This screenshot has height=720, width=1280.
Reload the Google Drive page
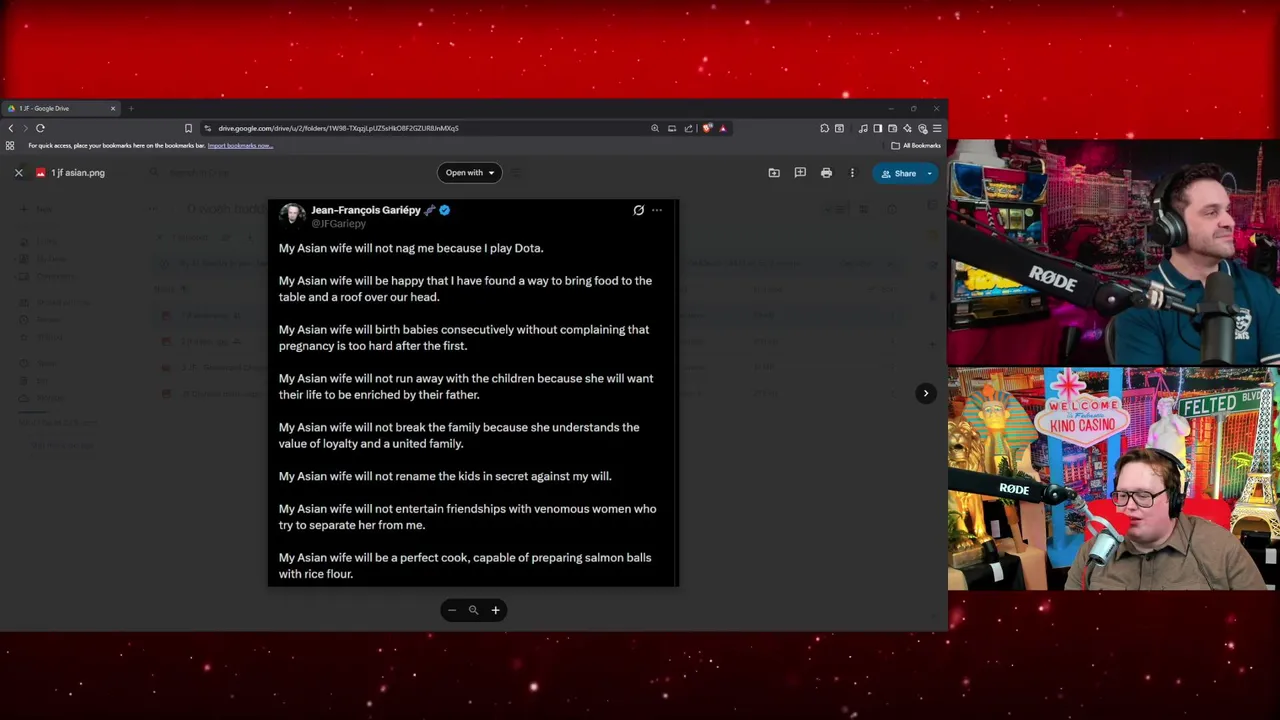click(x=40, y=128)
